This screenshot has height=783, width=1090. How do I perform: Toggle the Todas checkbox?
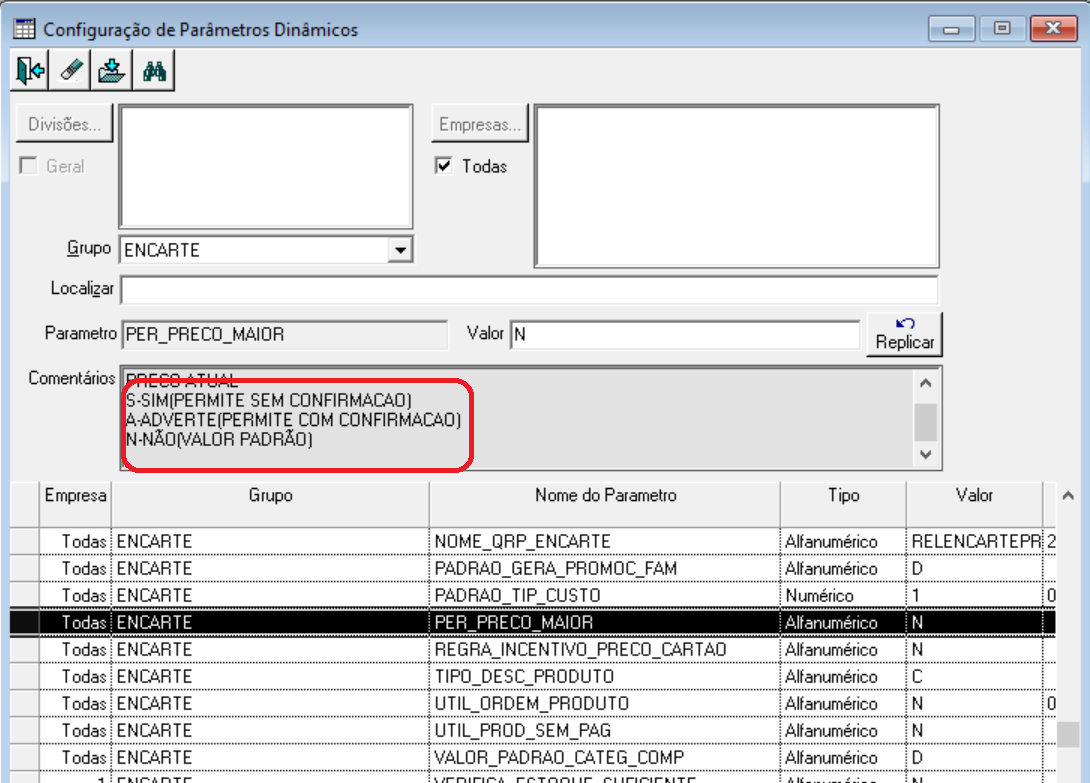444,166
